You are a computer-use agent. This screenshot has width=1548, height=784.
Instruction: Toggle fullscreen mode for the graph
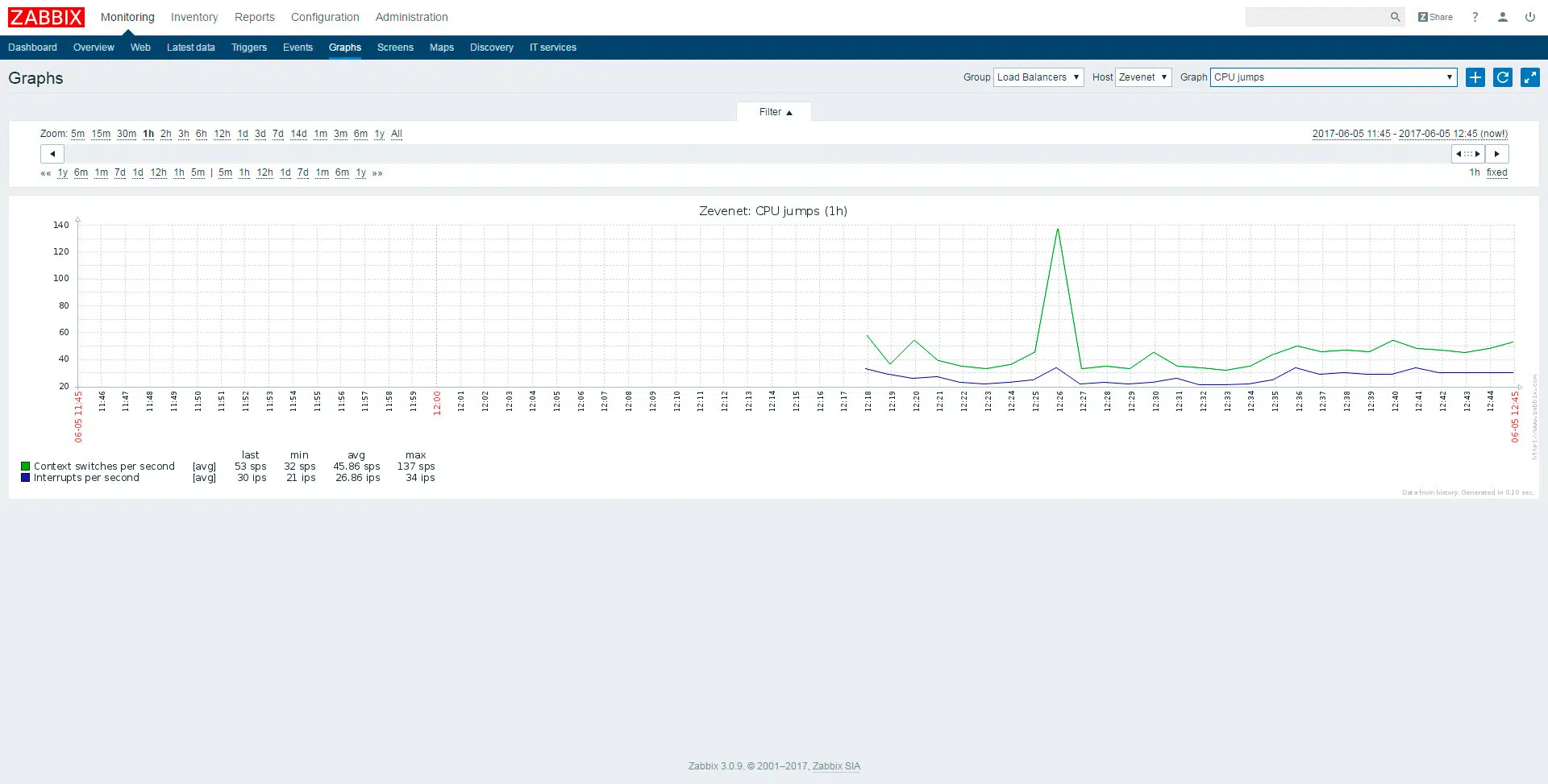click(x=1529, y=77)
